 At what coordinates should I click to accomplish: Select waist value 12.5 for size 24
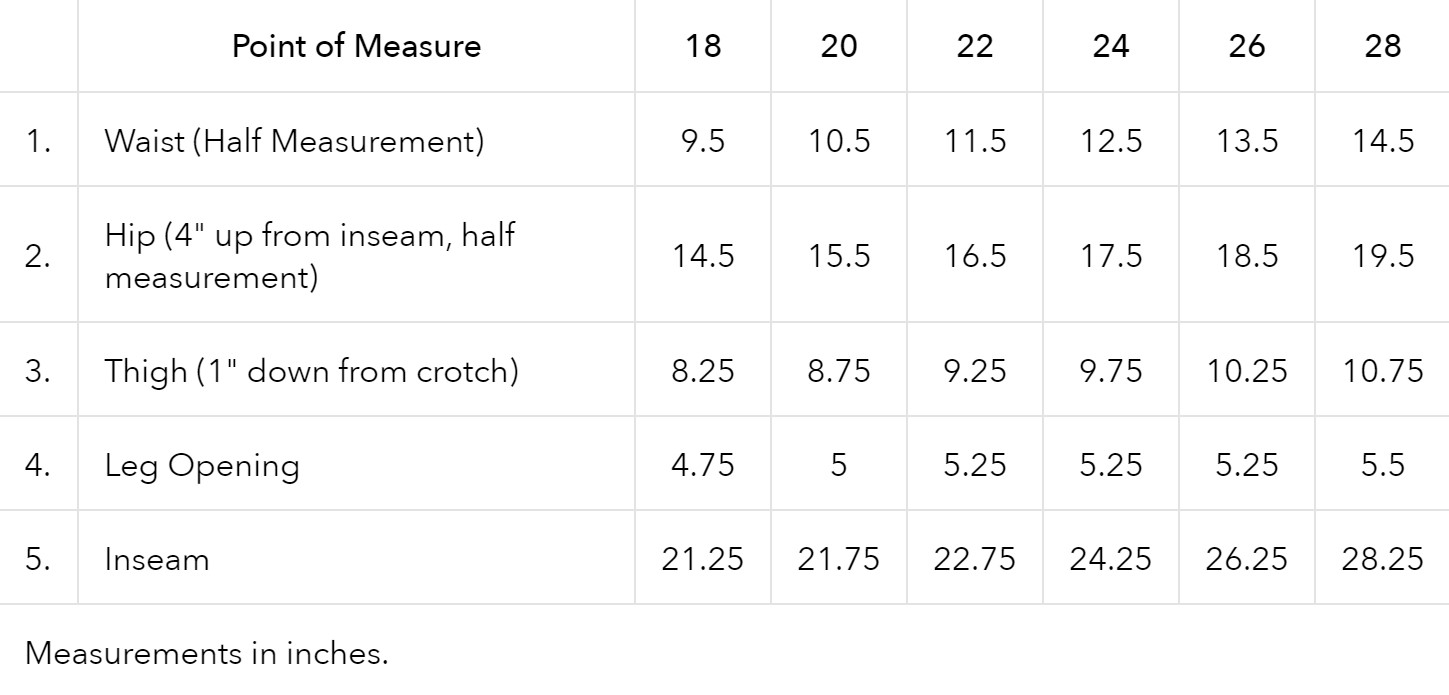pos(1110,141)
